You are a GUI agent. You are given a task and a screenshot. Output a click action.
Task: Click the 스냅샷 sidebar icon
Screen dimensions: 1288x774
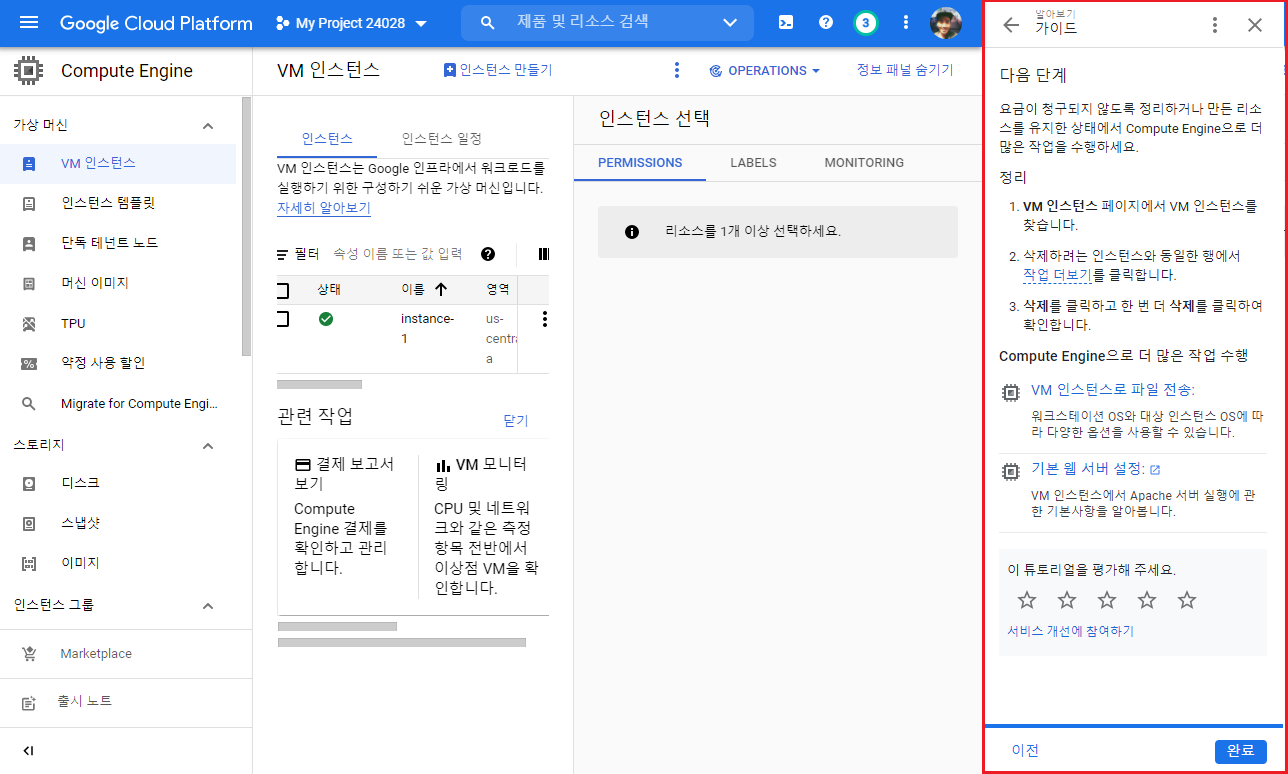point(28,523)
